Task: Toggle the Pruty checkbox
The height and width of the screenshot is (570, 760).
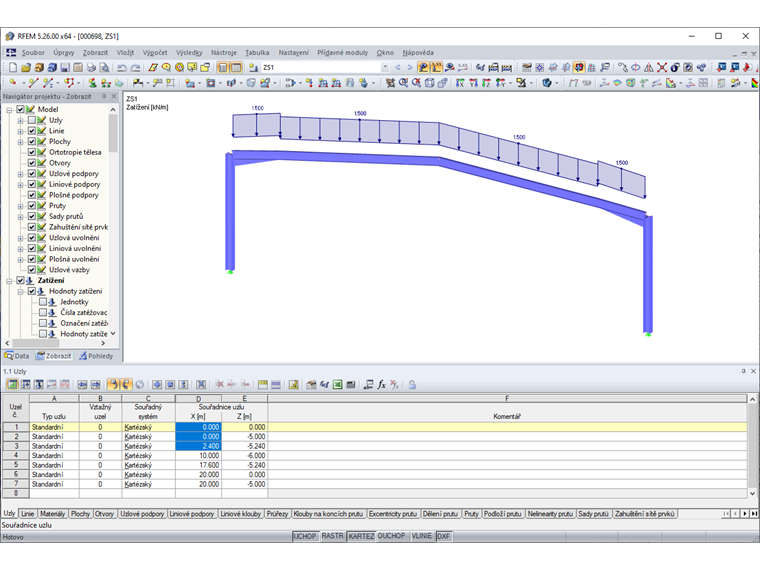Action: tap(32, 206)
